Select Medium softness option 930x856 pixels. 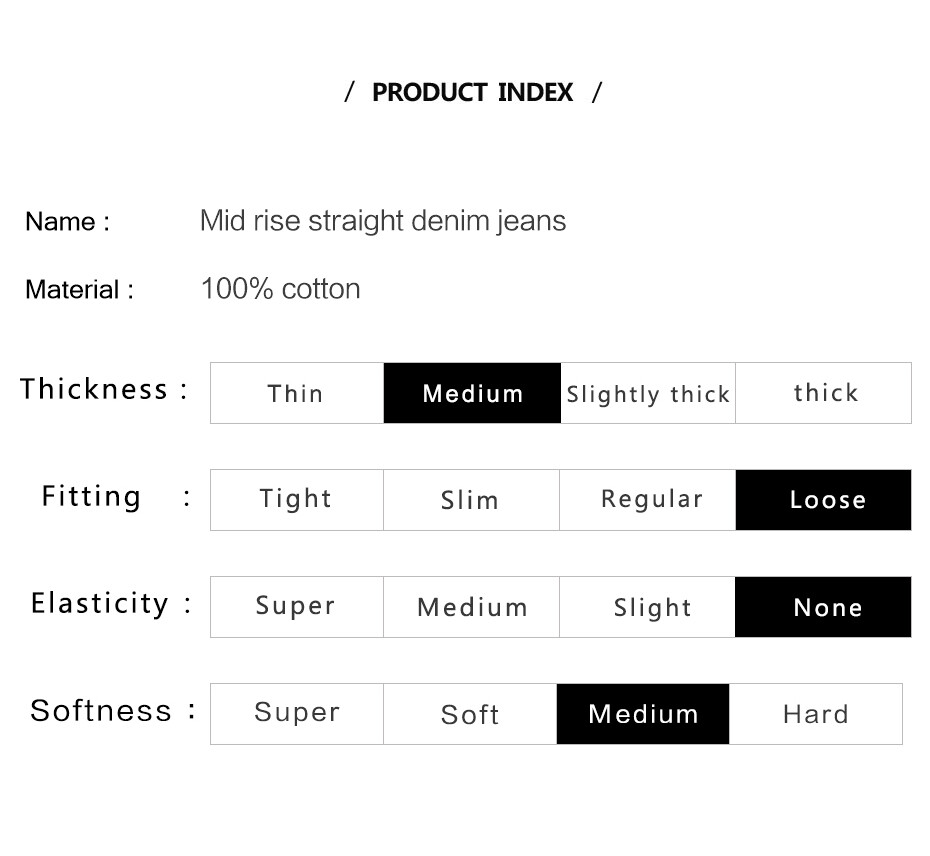point(643,714)
